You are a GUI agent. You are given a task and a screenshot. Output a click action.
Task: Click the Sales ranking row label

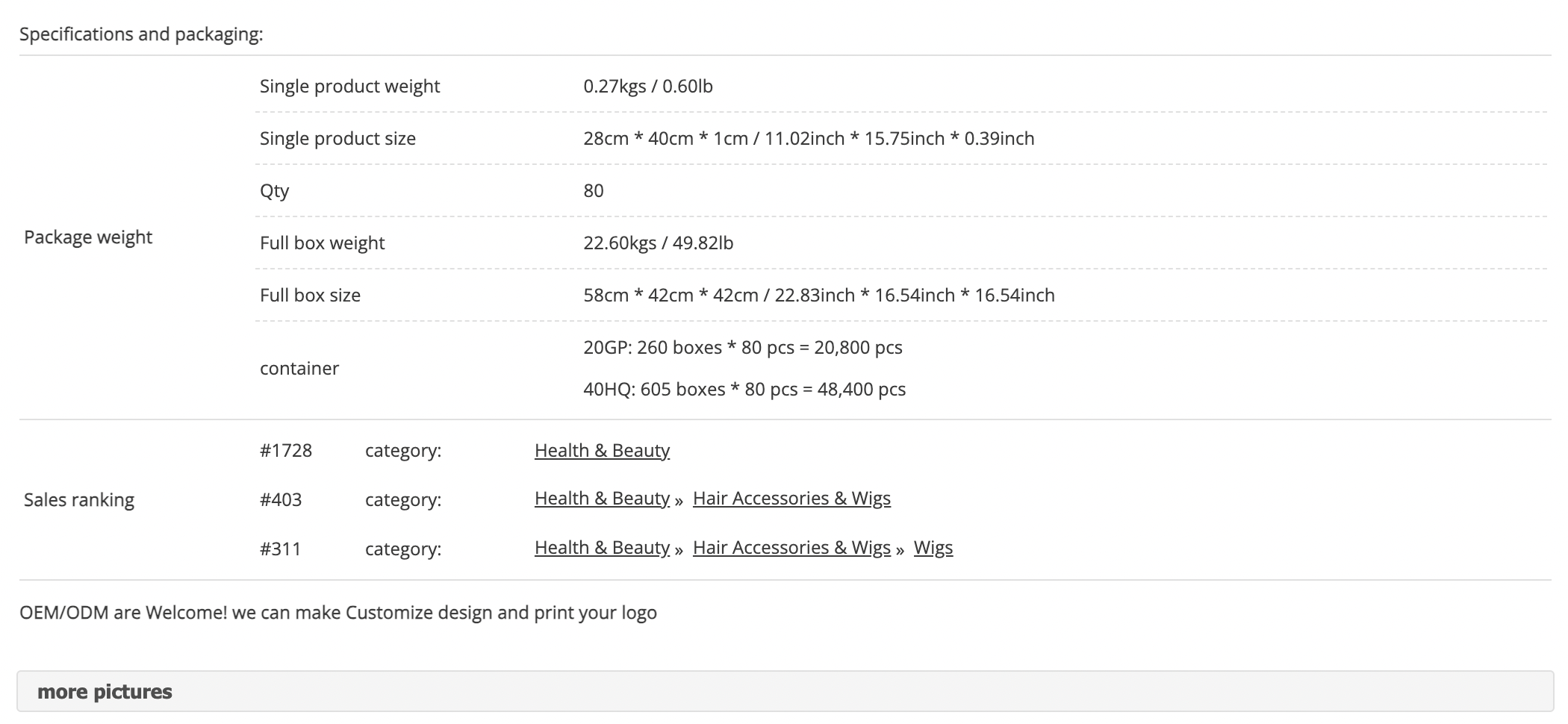pyautogui.click(x=79, y=499)
